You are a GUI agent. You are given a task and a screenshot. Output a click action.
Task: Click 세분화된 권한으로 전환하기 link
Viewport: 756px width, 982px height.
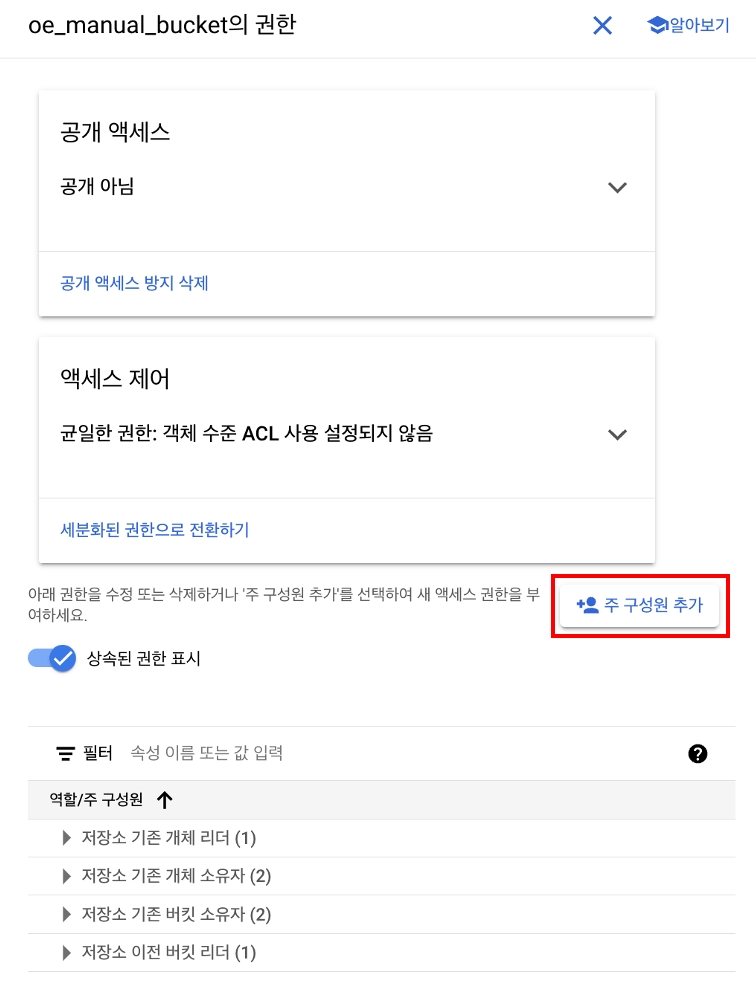point(154,530)
